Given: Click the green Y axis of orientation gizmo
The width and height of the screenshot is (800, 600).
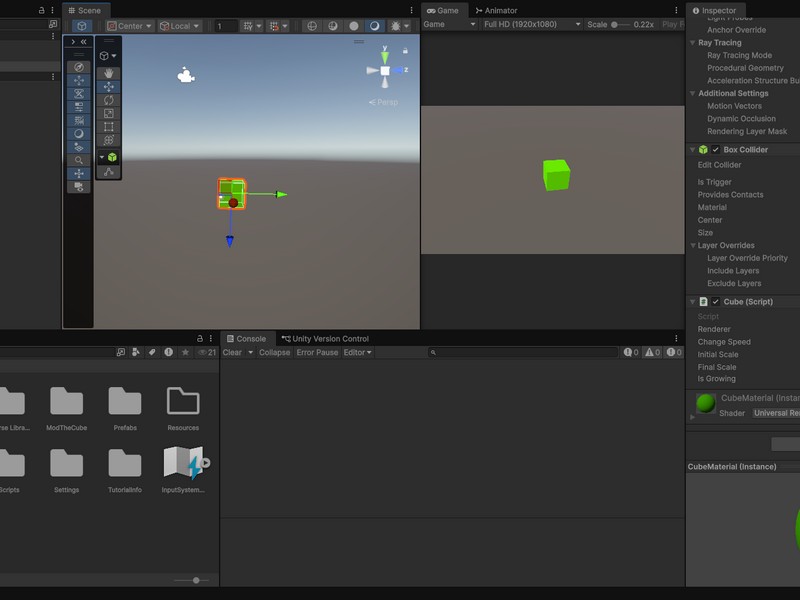Looking at the screenshot, I should pos(385,56).
